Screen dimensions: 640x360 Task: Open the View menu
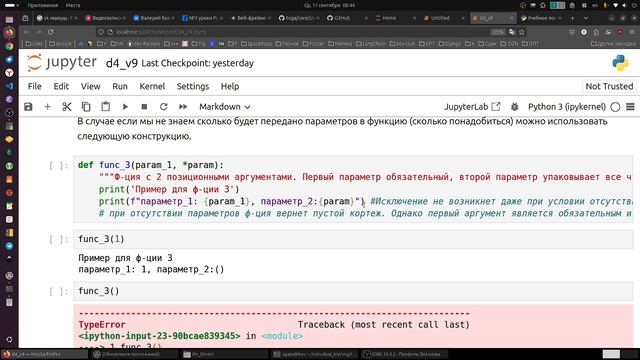click(x=90, y=86)
